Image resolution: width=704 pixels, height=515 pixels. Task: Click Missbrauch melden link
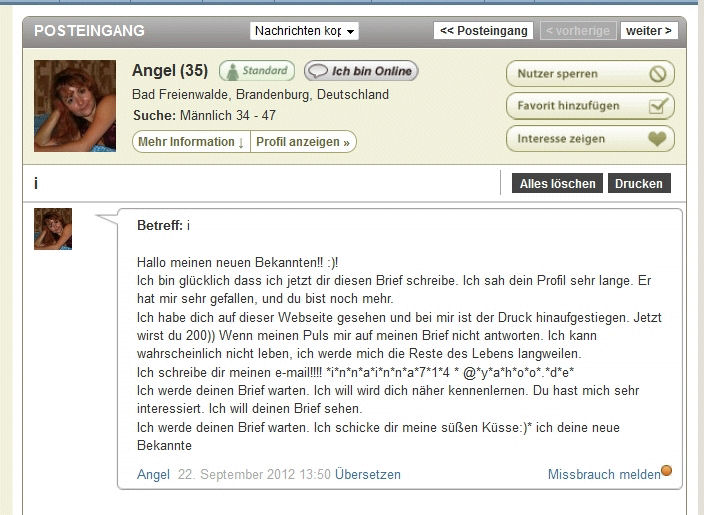tap(604, 474)
